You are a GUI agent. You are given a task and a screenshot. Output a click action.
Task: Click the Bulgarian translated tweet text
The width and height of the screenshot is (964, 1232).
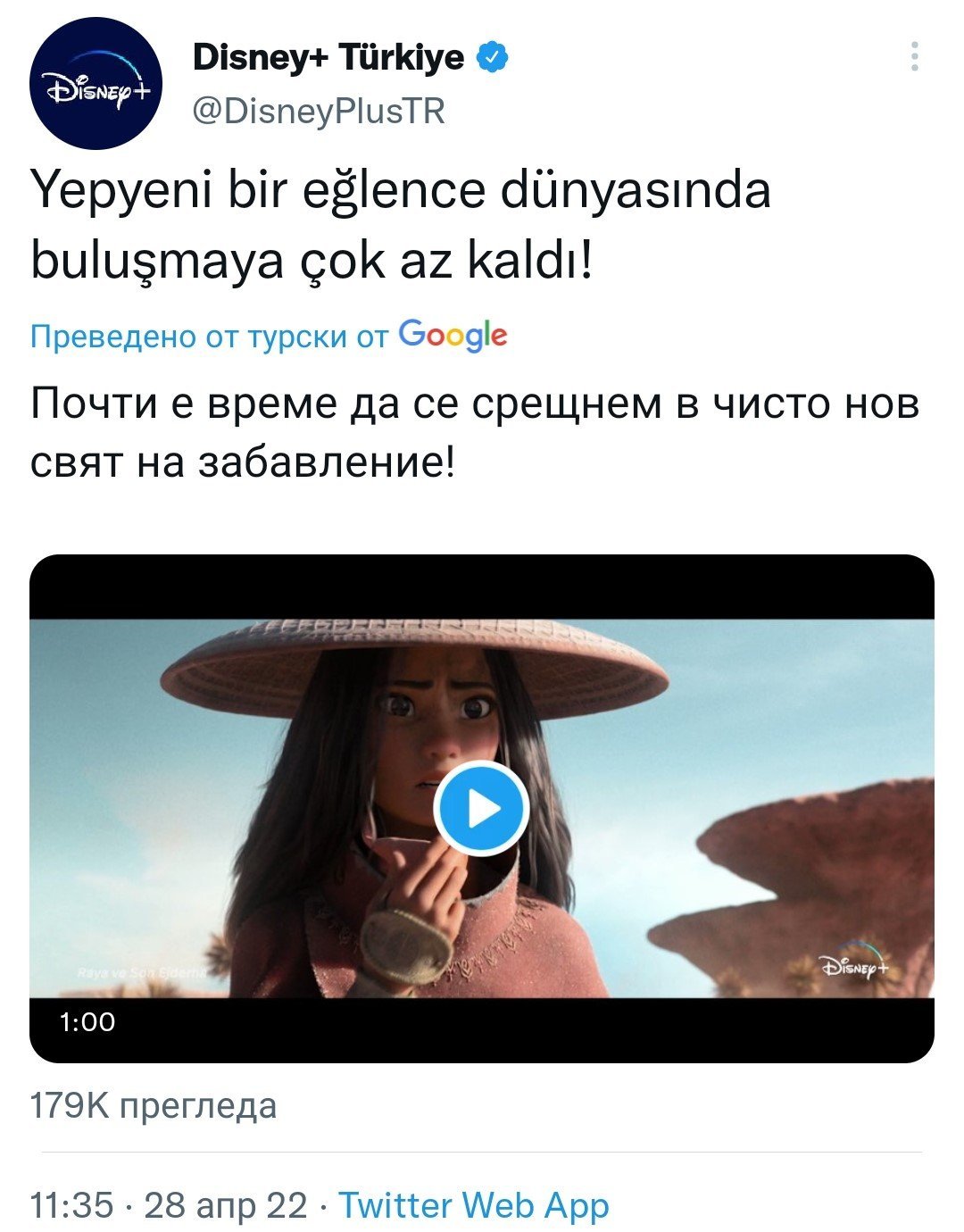475,433
